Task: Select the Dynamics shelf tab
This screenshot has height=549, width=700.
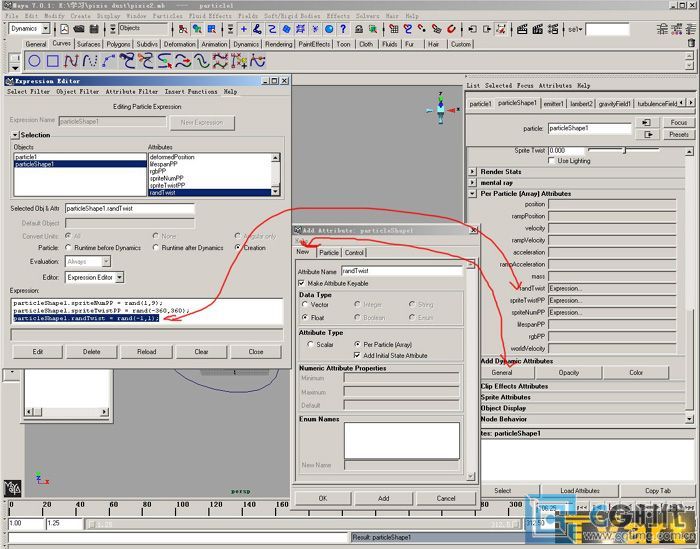Action: (246, 44)
